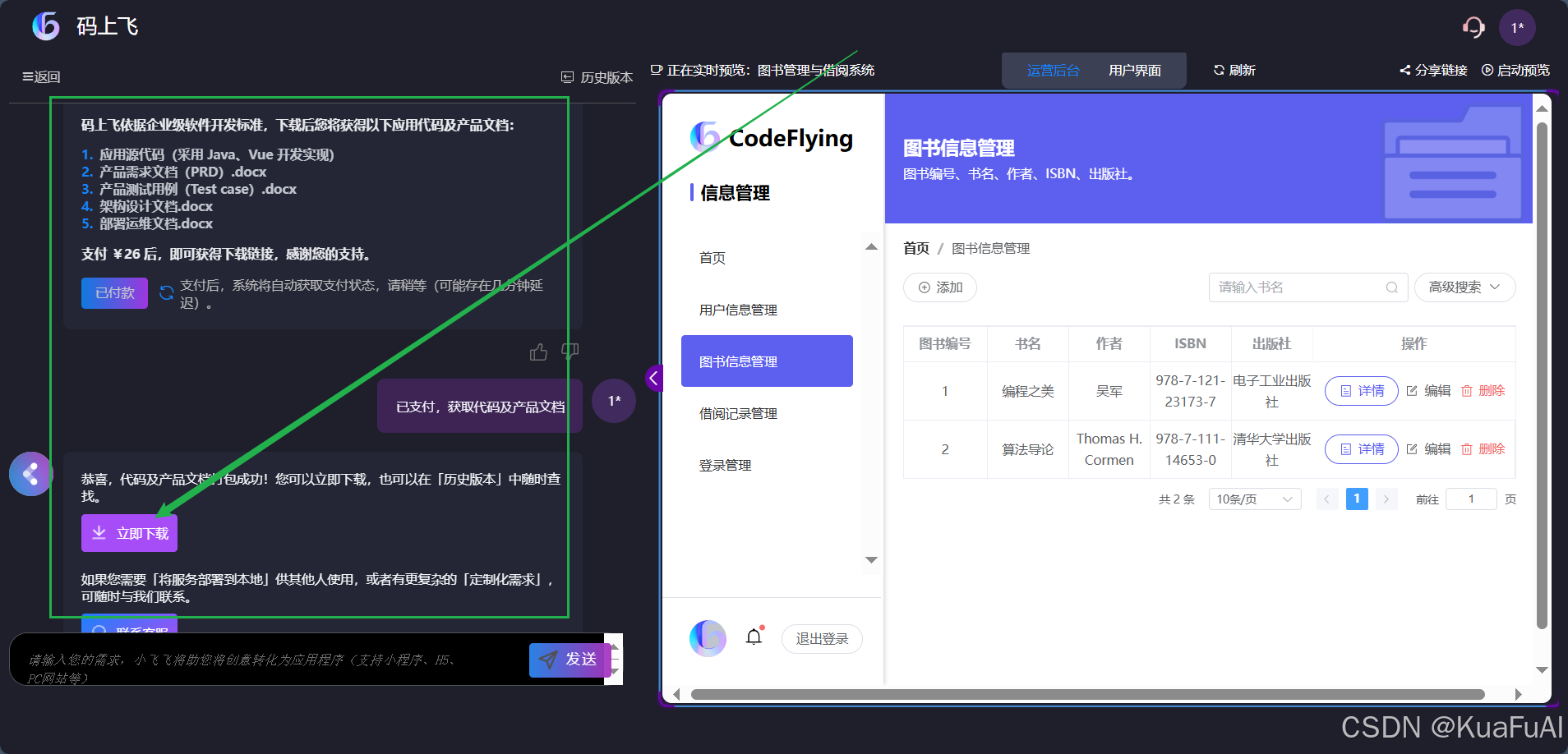
Task: Click preview scroll down arrow
Action: pos(1542,670)
